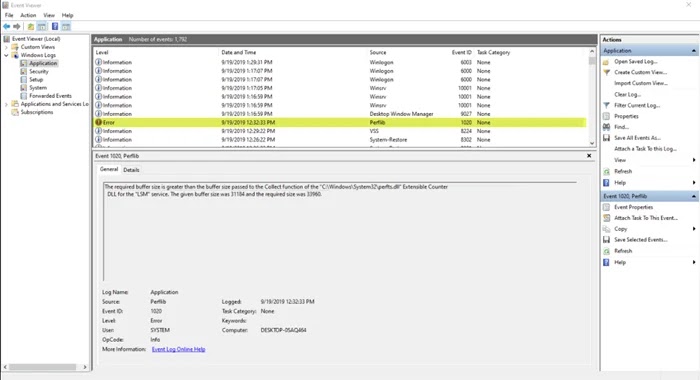Viewport: 700px width, 380px height.
Task: Select the Desktop Window Manager event row
Action: (340, 114)
